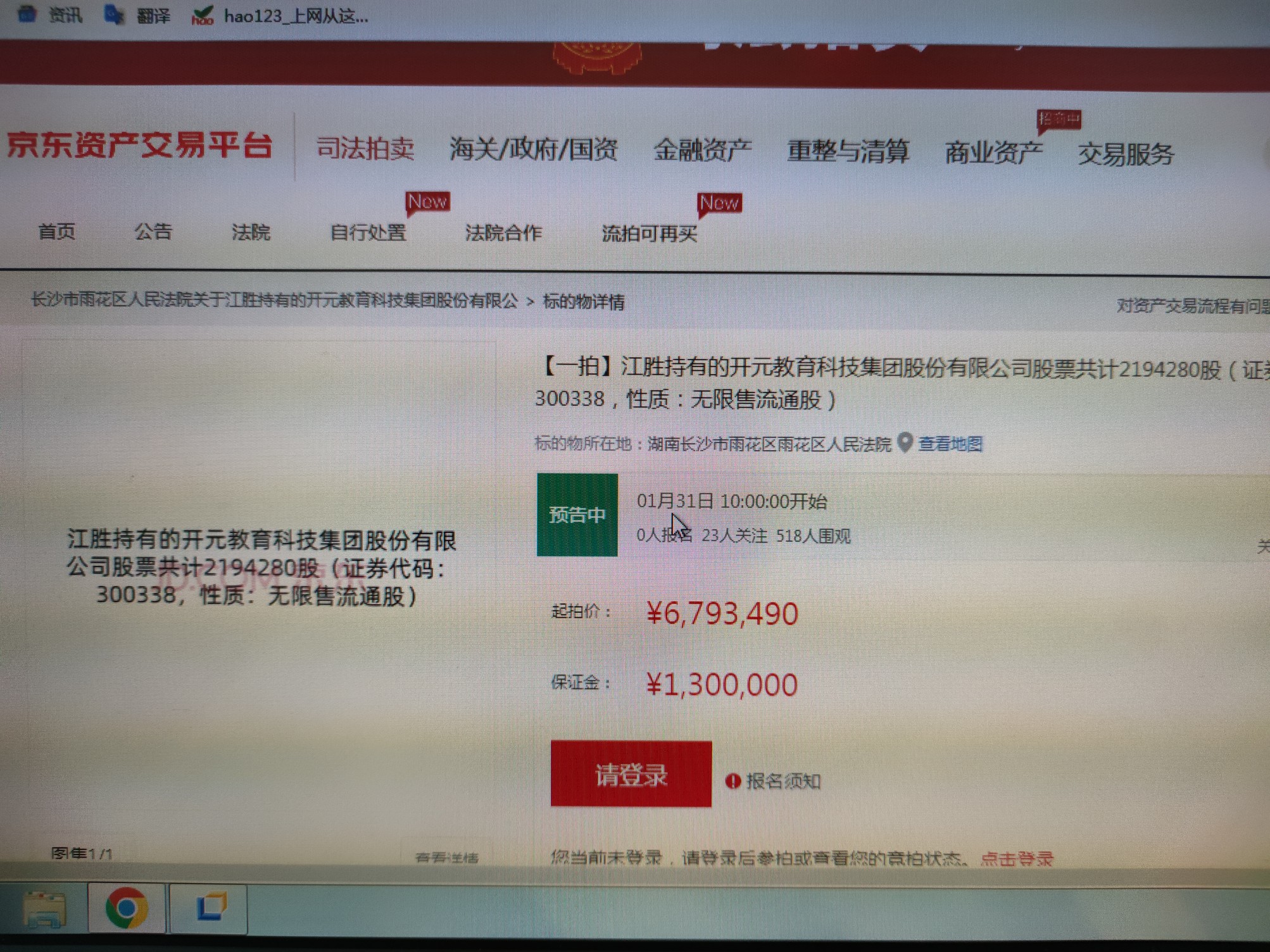Click the map pin location icon
The image size is (1270, 952).
pos(905,442)
